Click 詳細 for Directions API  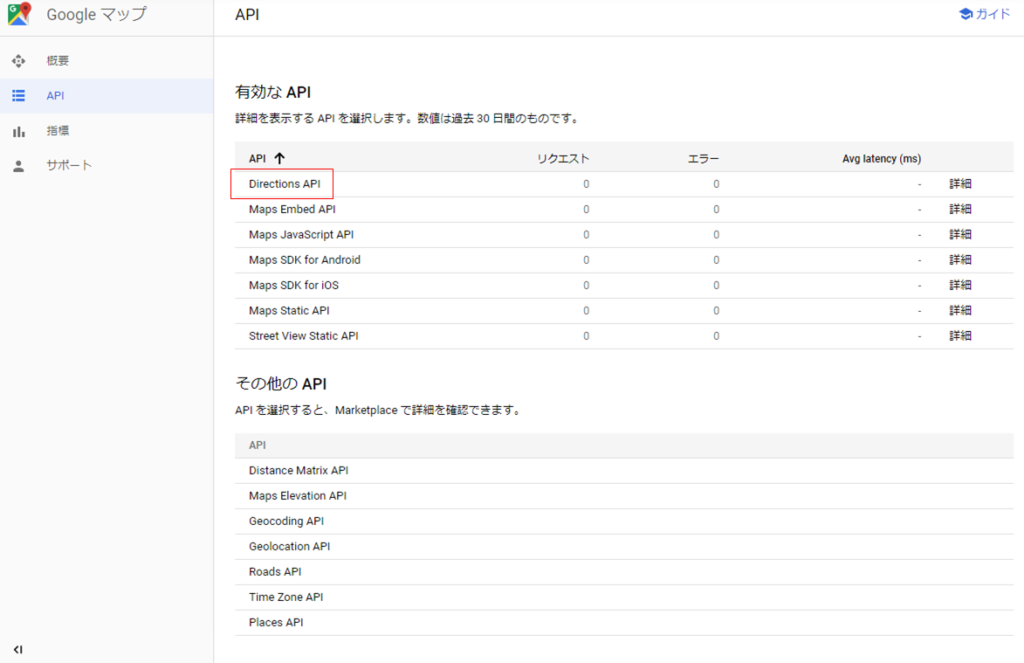(960, 184)
